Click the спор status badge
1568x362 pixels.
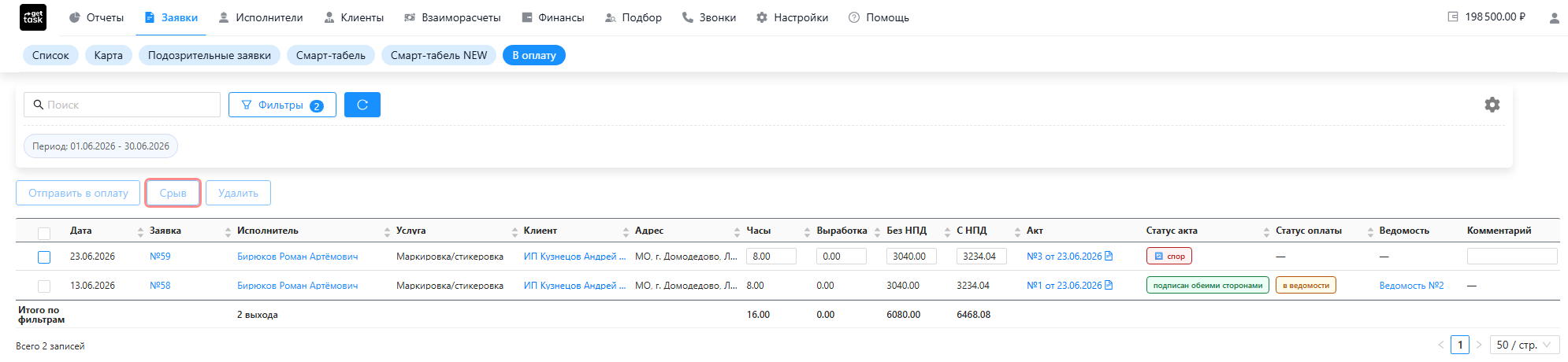[1169, 256]
